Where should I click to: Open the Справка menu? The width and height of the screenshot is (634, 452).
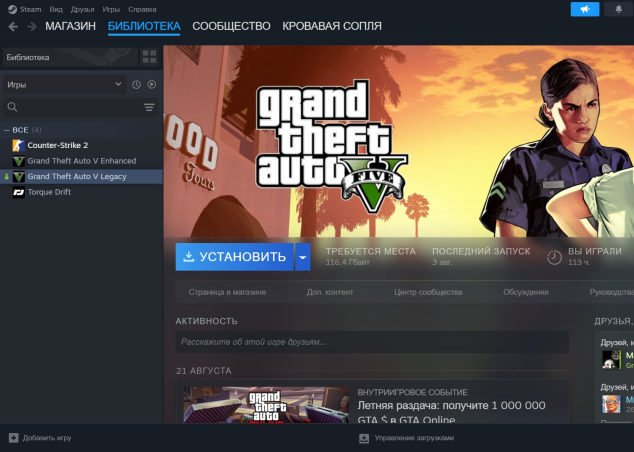tap(142, 9)
